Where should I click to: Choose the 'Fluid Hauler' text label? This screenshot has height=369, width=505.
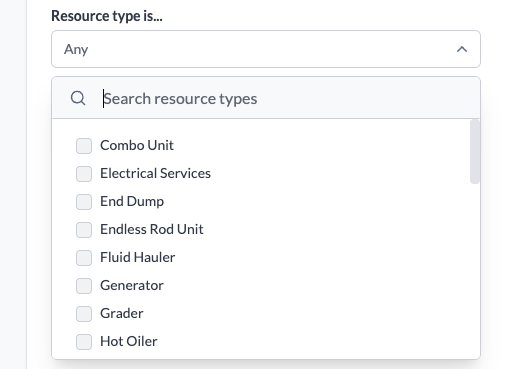[x=137, y=257]
